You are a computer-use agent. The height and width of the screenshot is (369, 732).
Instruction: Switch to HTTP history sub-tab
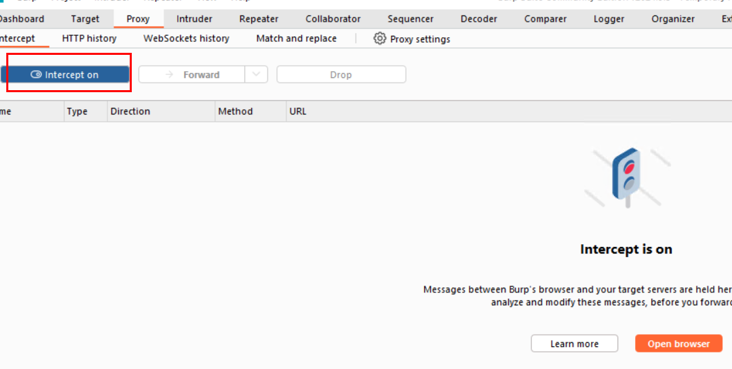click(x=89, y=39)
